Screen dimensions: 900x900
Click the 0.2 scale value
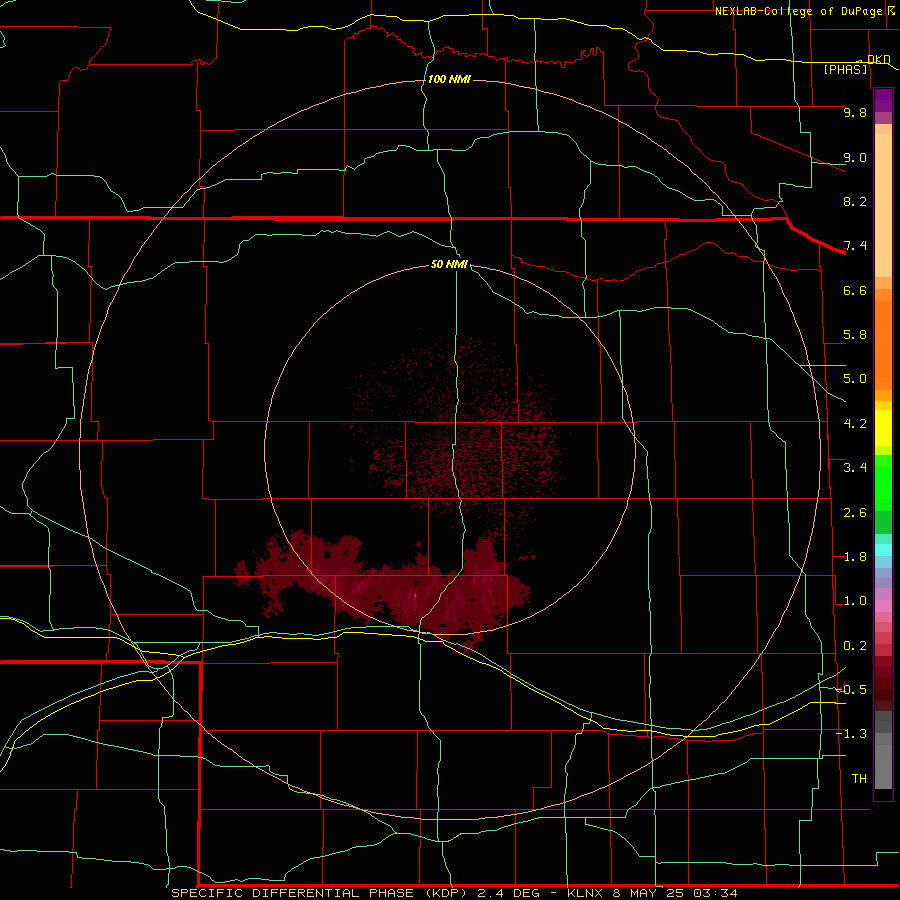tap(855, 646)
